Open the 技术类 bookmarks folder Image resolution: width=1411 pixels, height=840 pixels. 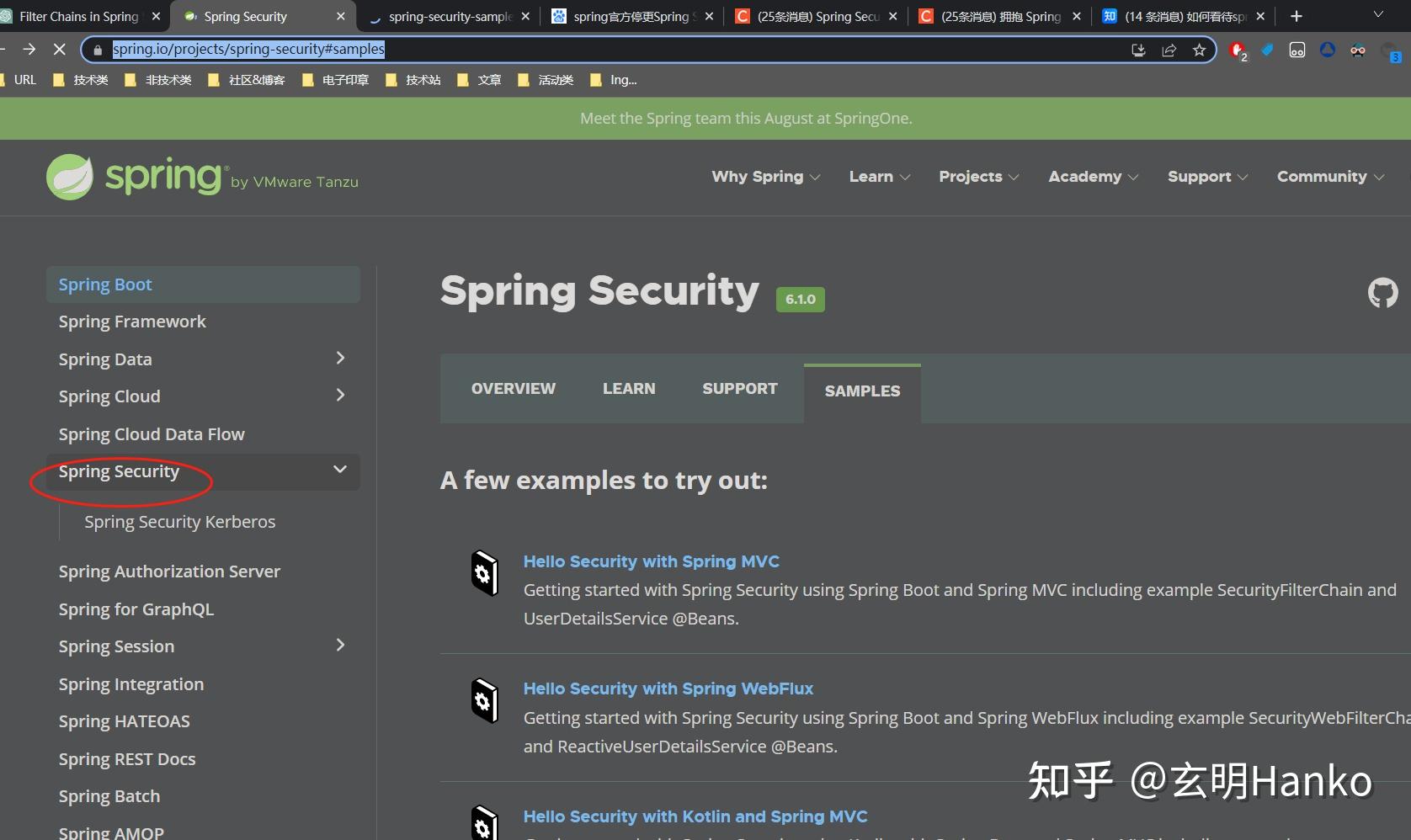point(81,80)
